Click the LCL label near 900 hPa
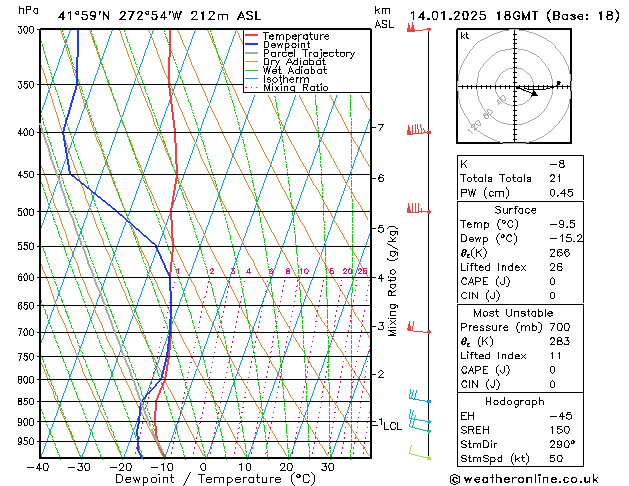 [x=392, y=426]
